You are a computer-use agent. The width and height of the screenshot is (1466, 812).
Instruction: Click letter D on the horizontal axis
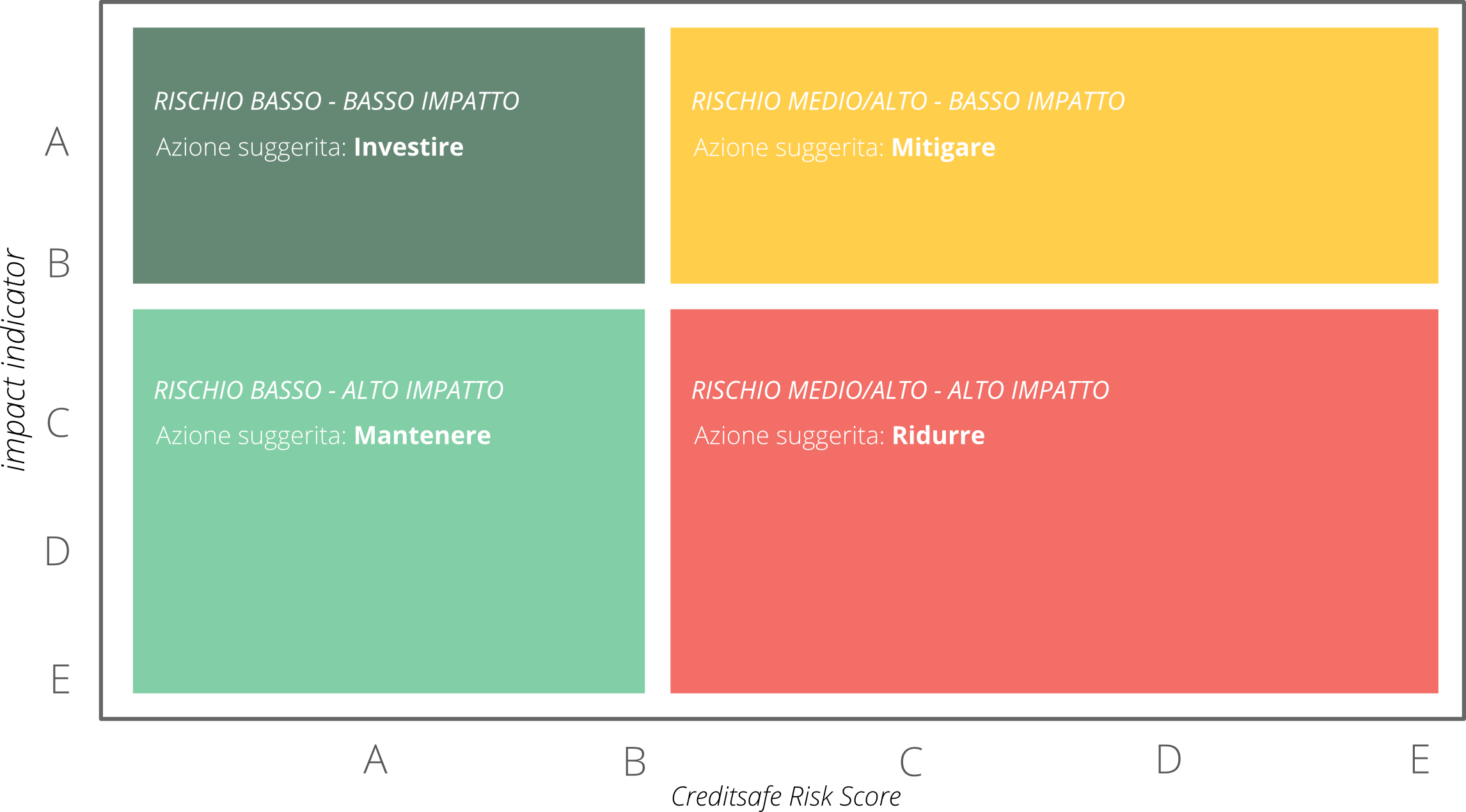click(x=1169, y=760)
